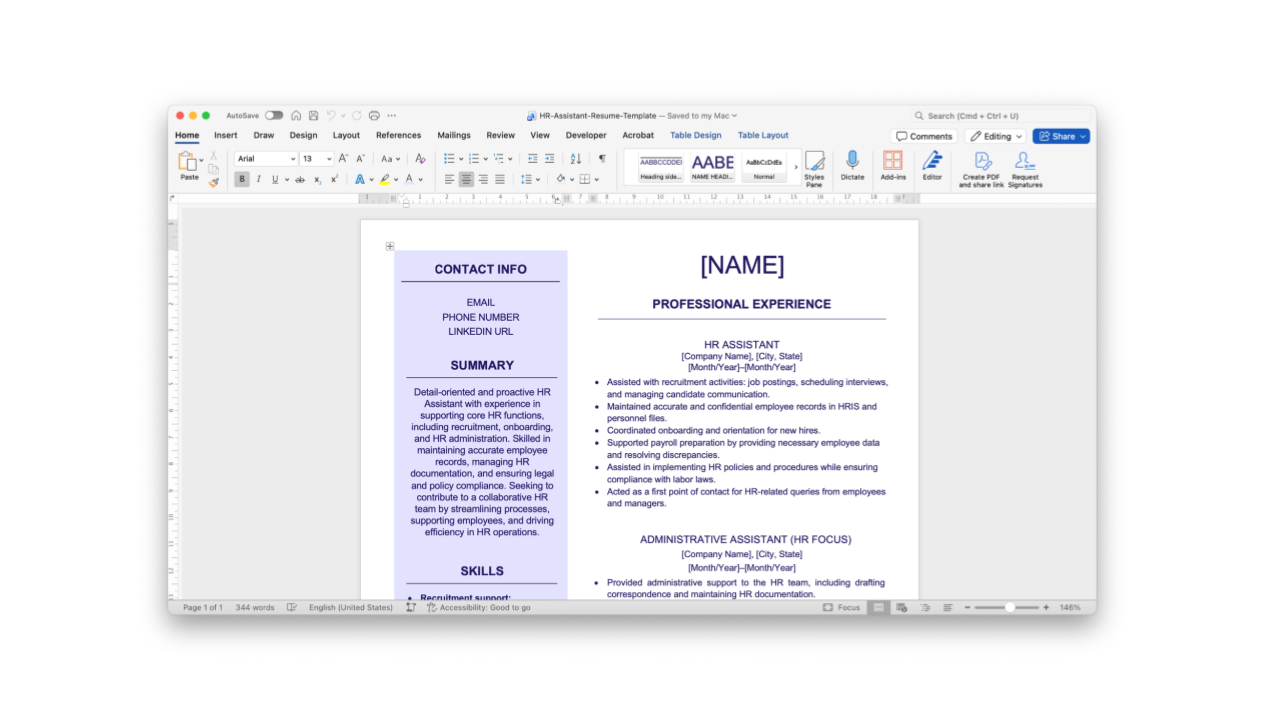
Task: Switch to the Insert tab
Action: click(225, 136)
